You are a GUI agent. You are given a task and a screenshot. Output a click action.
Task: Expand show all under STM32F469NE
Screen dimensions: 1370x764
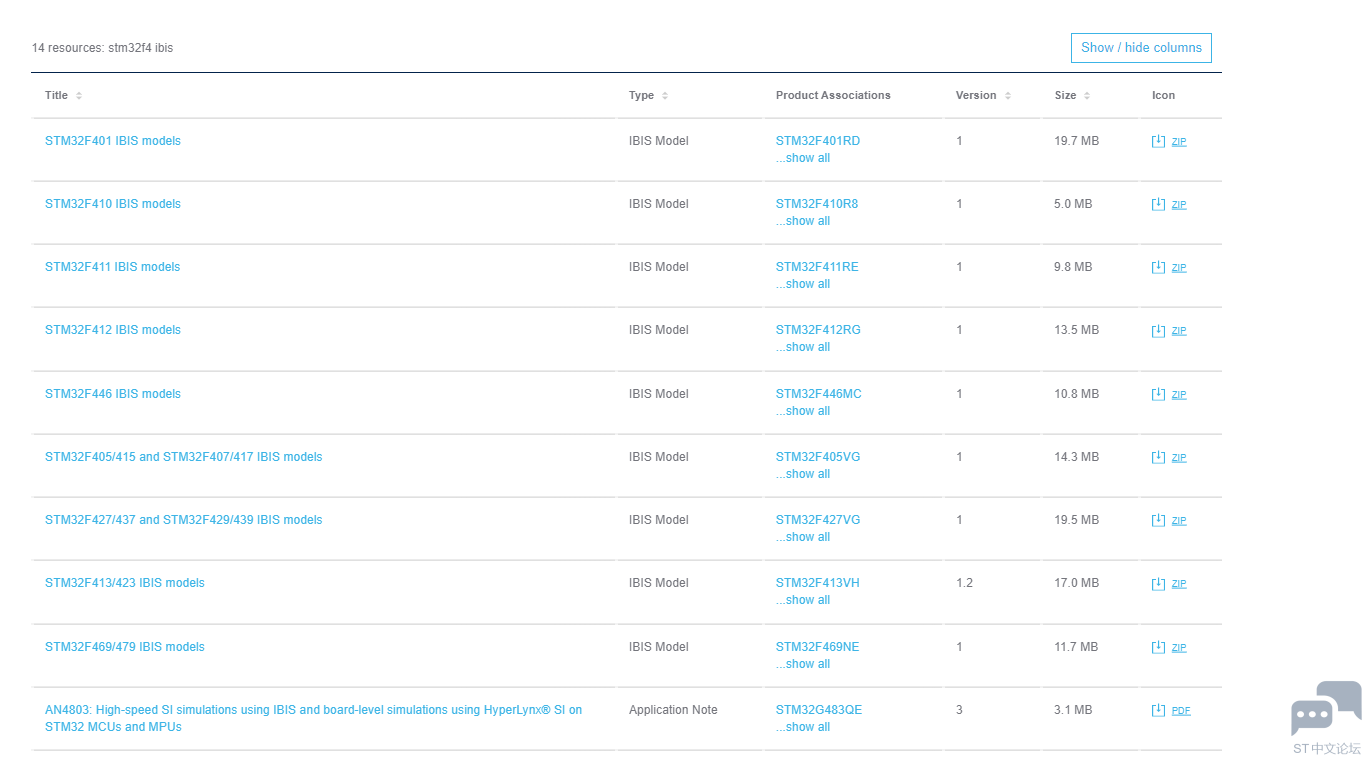click(x=803, y=664)
